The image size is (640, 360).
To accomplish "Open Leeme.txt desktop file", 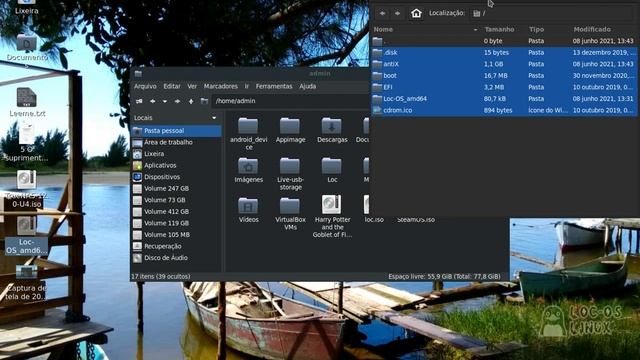I will (27, 102).
